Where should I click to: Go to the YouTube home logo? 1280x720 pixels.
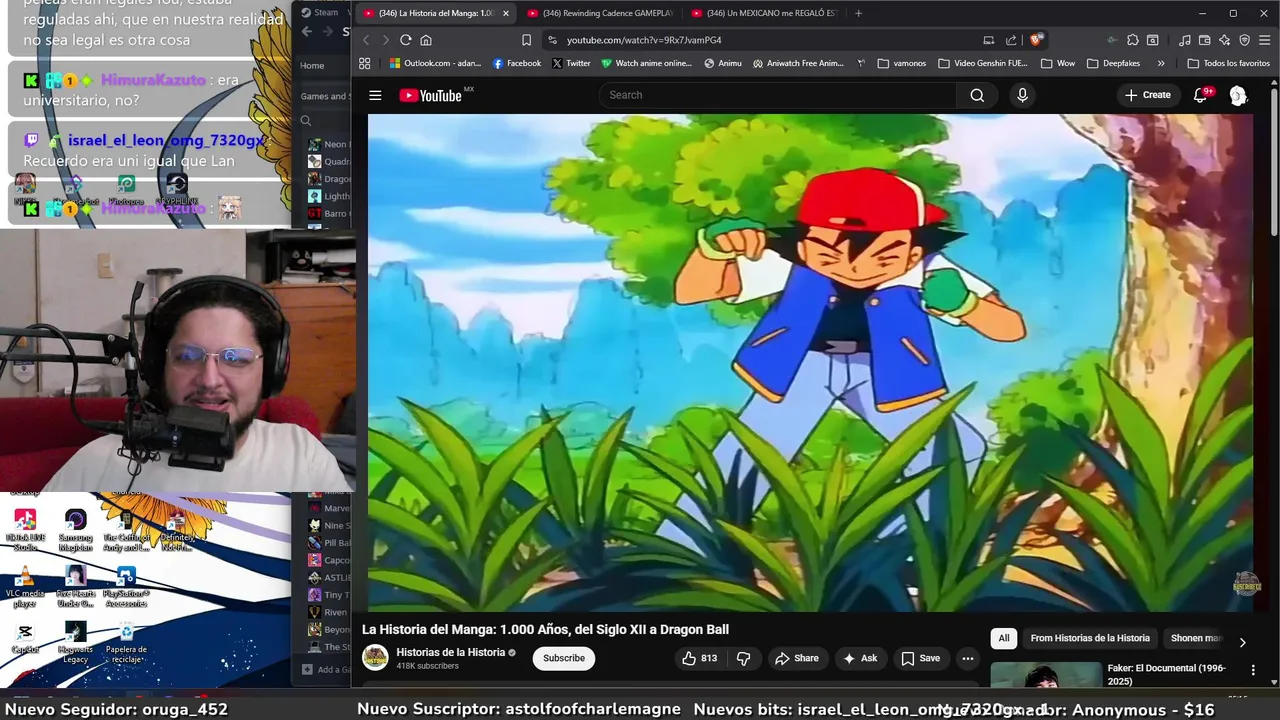(x=430, y=95)
